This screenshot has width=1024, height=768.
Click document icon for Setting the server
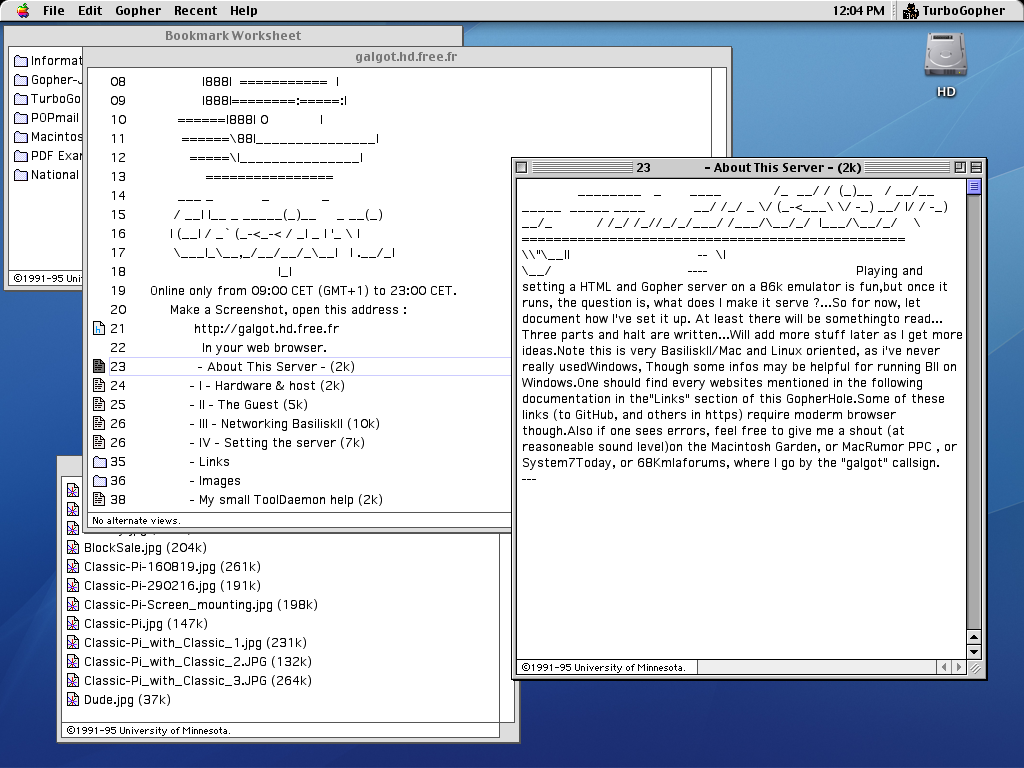[x=99, y=442]
